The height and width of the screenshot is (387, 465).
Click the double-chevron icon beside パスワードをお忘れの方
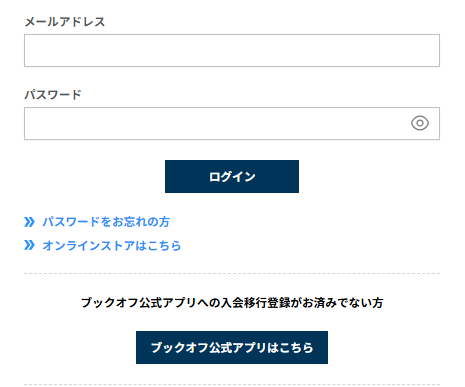tap(29, 222)
